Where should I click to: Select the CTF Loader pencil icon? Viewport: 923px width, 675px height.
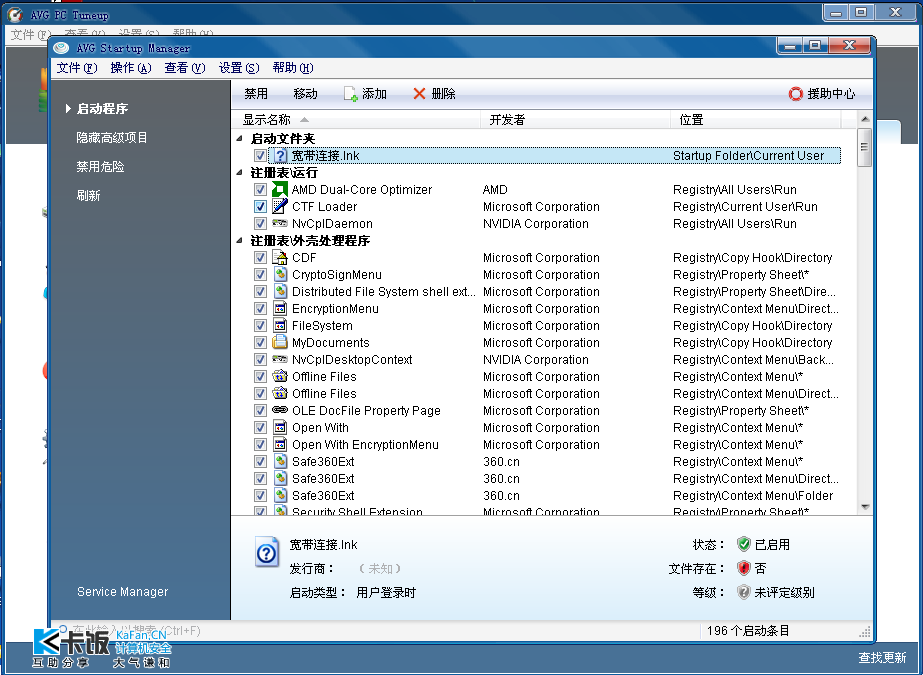coord(280,207)
